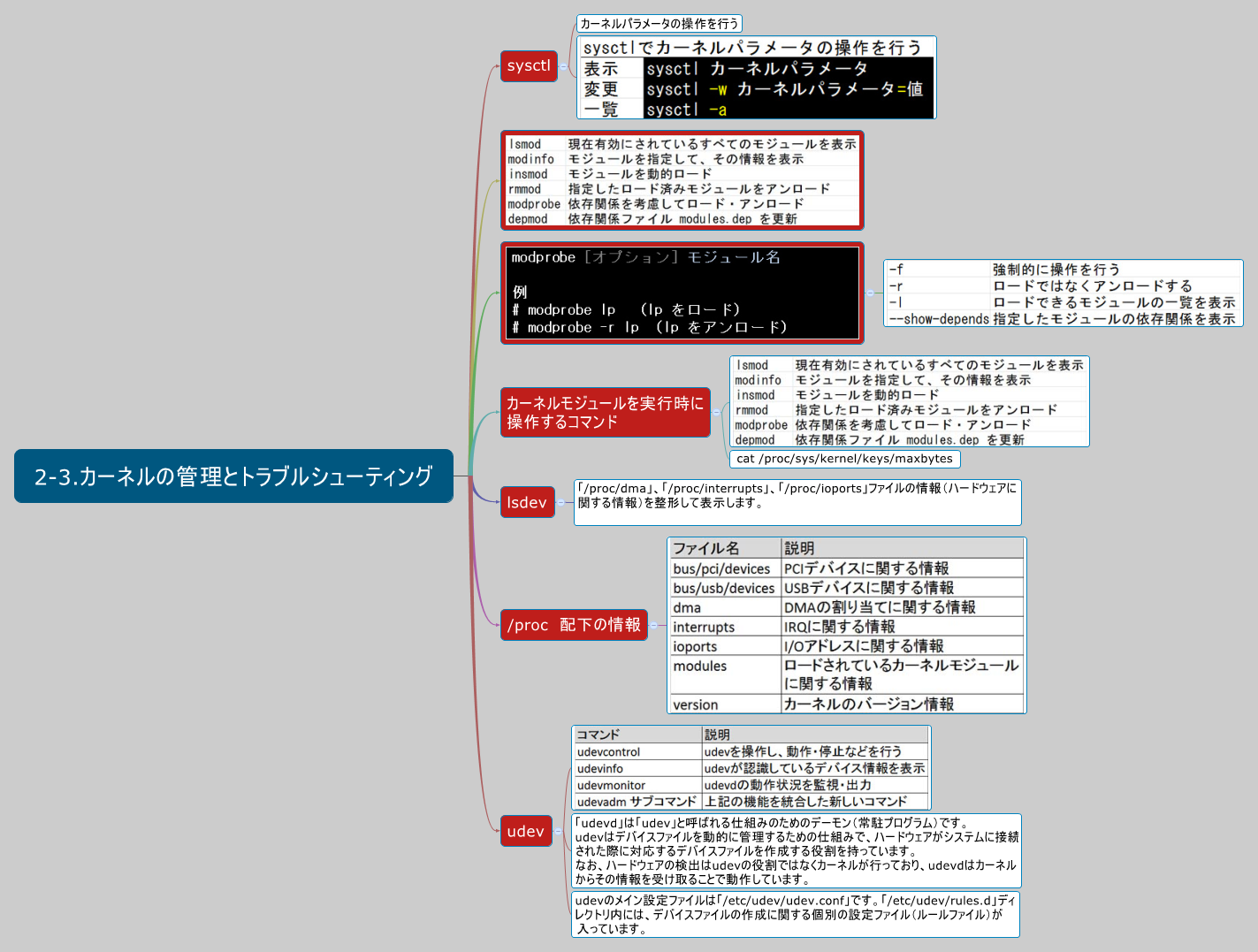Select the lsdev topic node
This screenshot has height=952, width=1258.
tap(527, 502)
